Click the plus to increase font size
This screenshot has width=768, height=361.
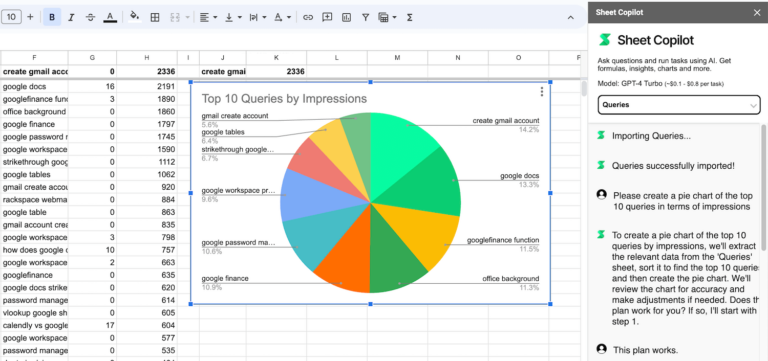(30, 17)
